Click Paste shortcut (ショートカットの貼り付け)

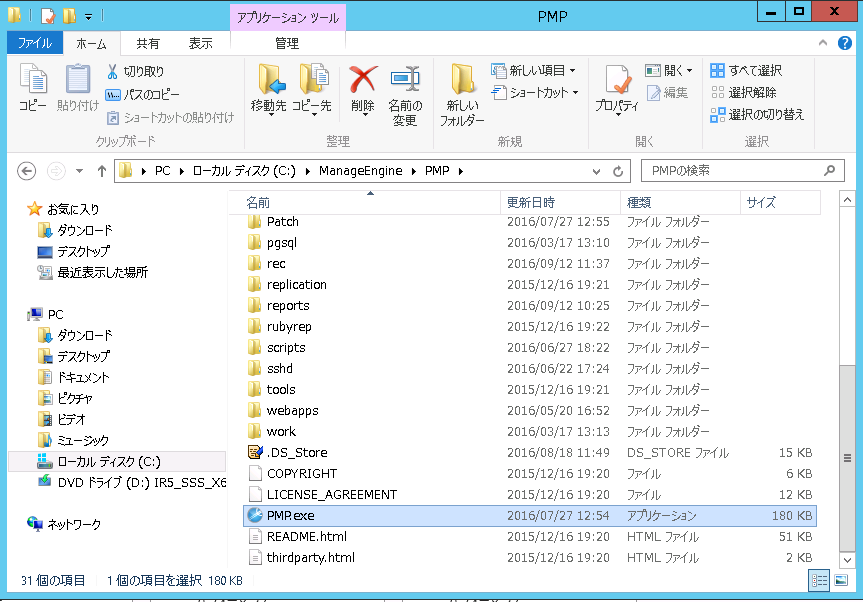pos(170,118)
